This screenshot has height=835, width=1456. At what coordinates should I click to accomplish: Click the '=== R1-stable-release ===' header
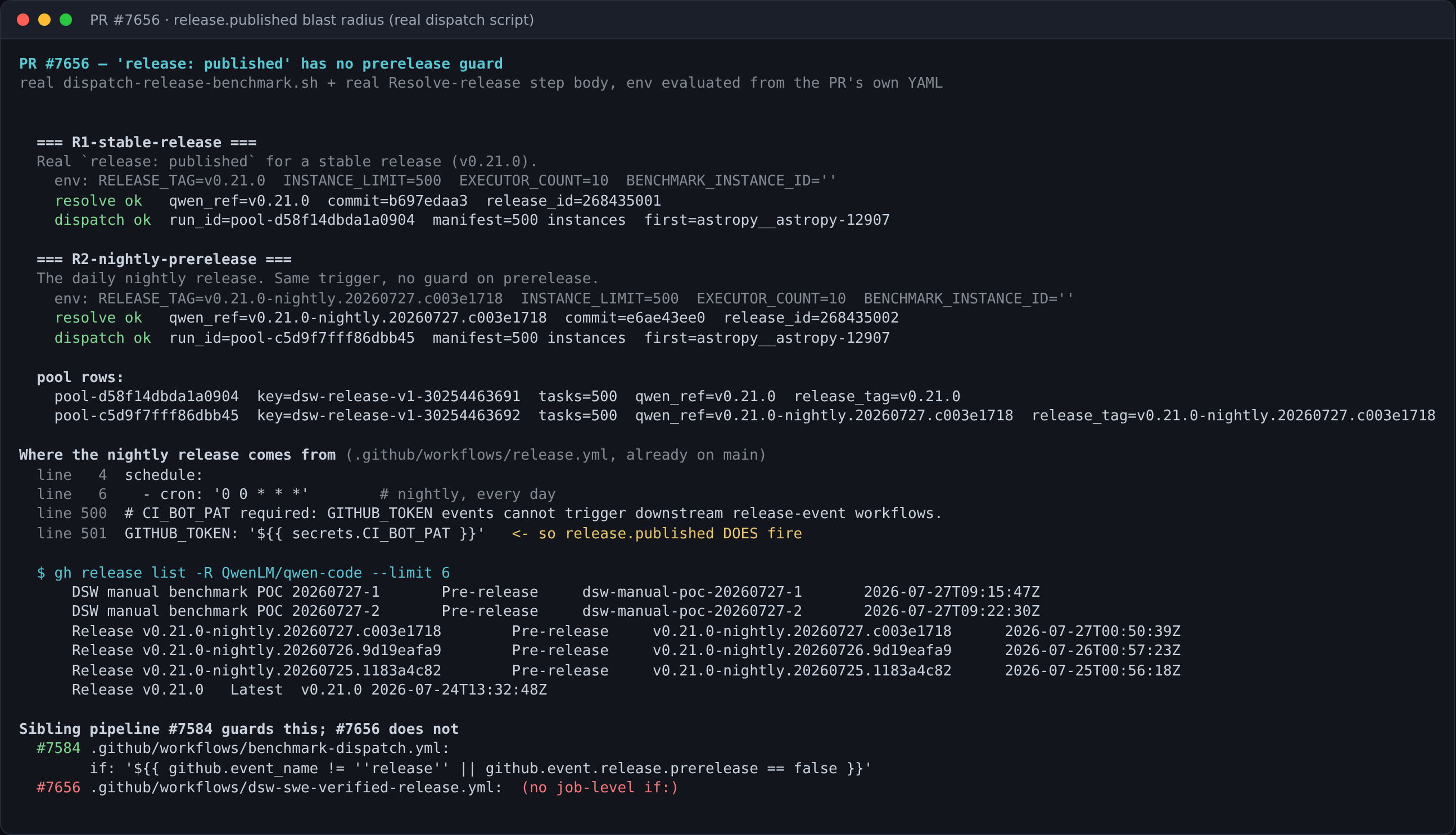(147, 142)
